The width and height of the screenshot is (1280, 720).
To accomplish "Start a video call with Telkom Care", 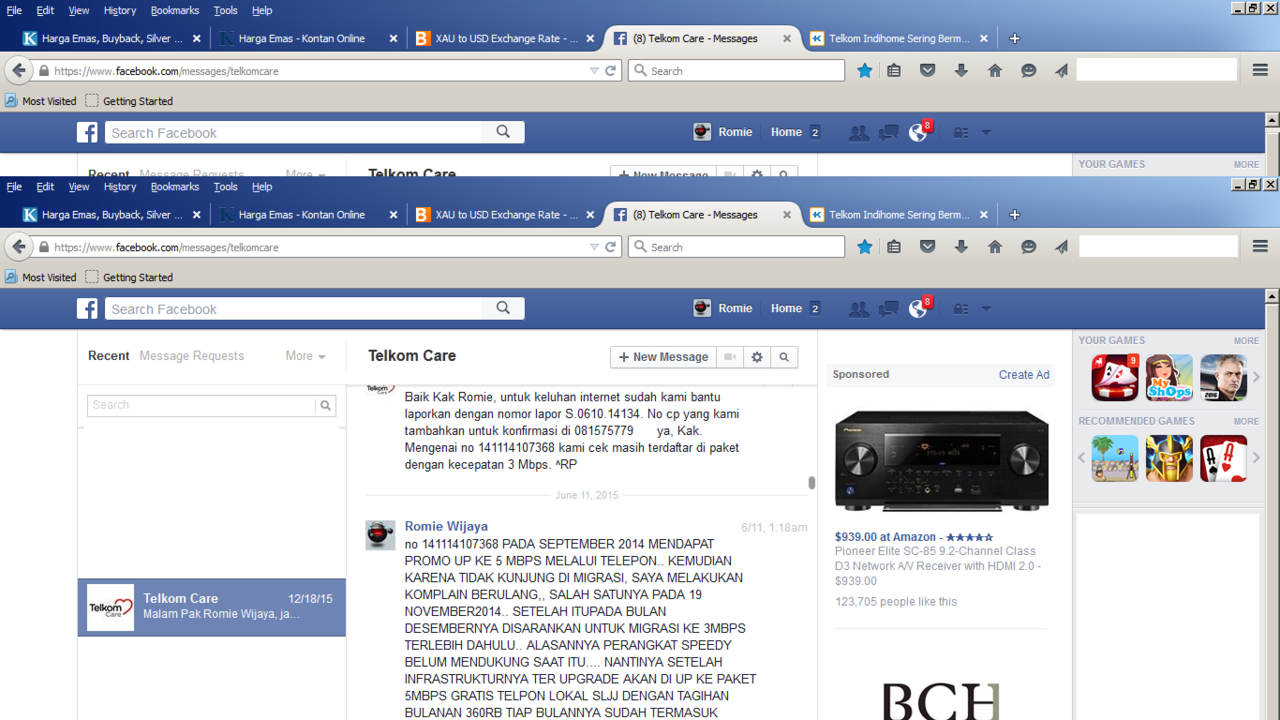I will [731, 357].
